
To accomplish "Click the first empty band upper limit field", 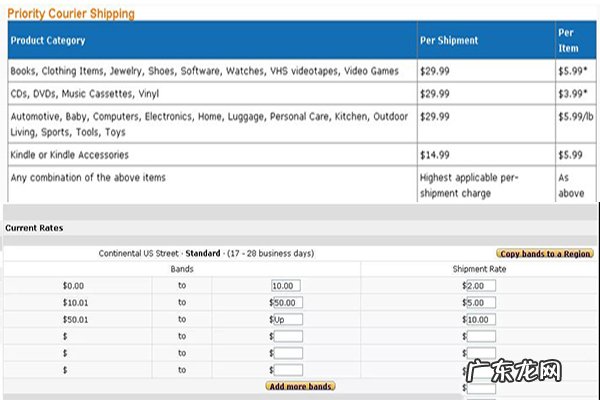I will click(x=287, y=337).
